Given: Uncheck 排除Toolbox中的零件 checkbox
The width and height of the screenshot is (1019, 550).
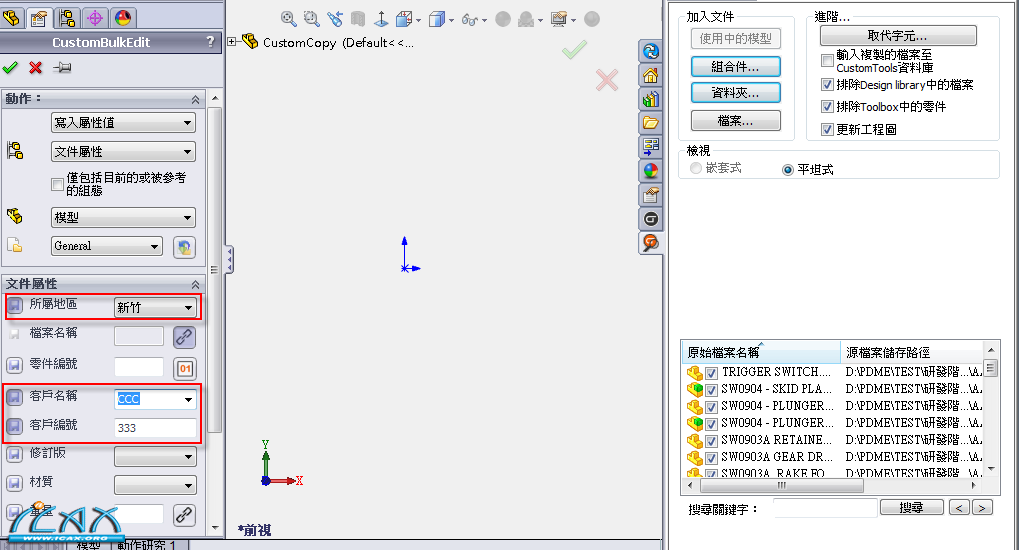Looking at the screenshot, I should [x=827, y=107].
